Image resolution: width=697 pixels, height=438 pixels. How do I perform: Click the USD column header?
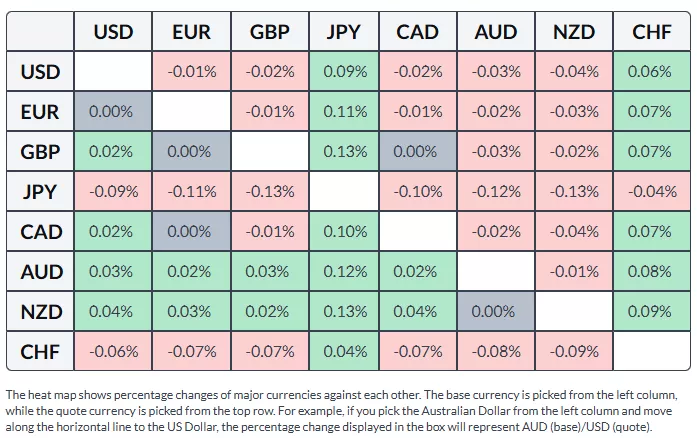(113, 32)
